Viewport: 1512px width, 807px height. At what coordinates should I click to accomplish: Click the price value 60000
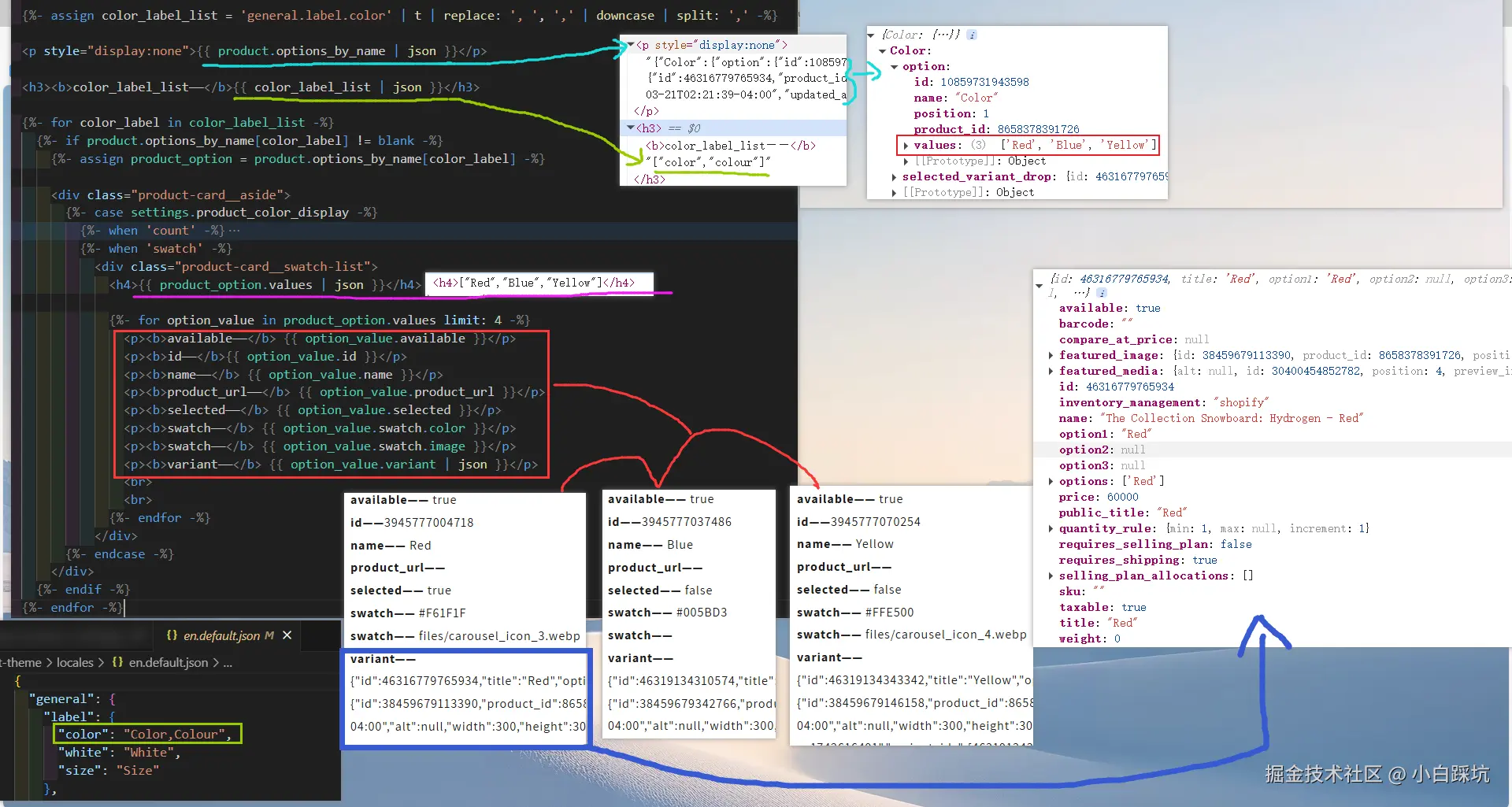click(x=1122, y=497)
